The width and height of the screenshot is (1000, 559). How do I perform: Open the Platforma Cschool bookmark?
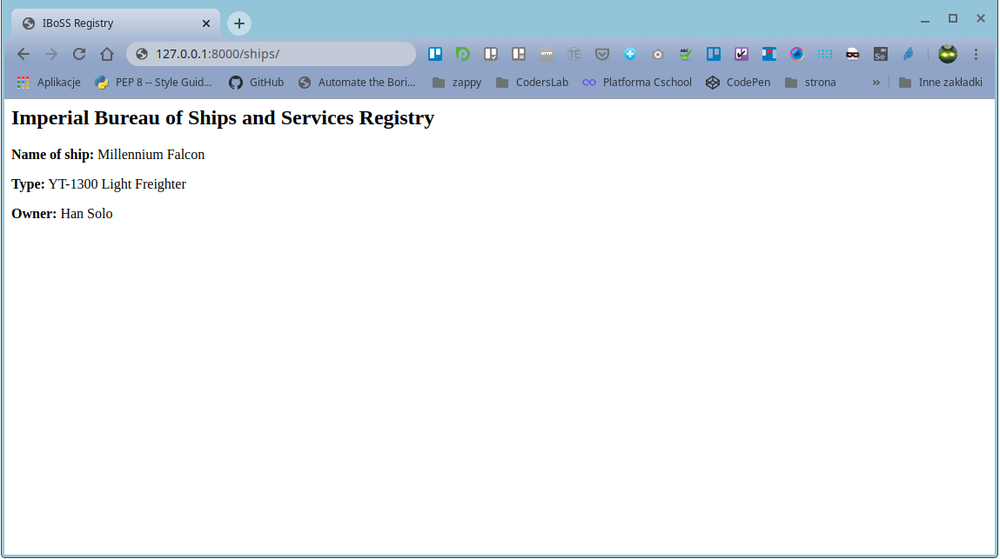coord(636,82)
